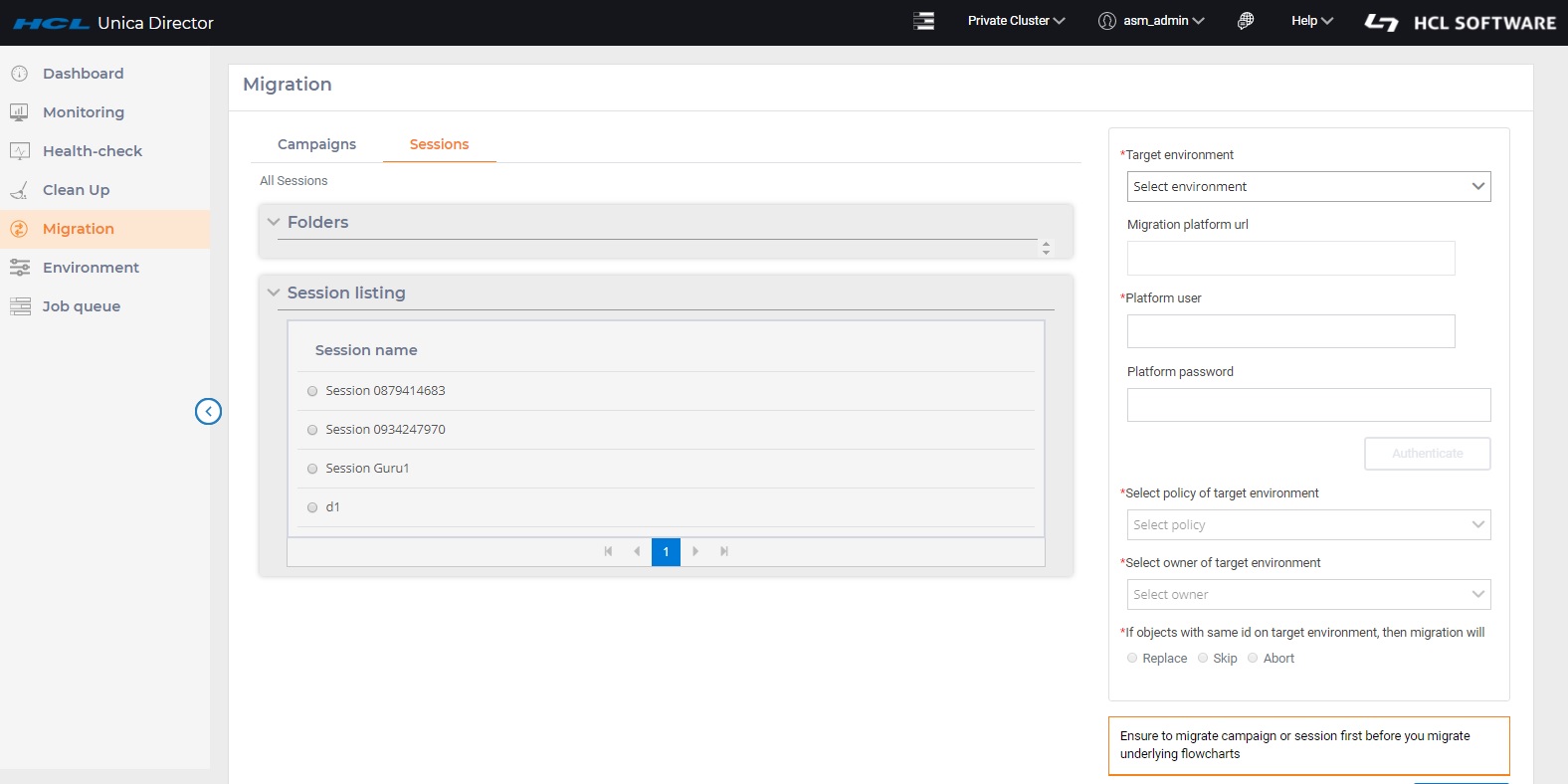This screenshot has width=1568, height=784.
Task: Open the Help menu
Action: [1311, 21]
